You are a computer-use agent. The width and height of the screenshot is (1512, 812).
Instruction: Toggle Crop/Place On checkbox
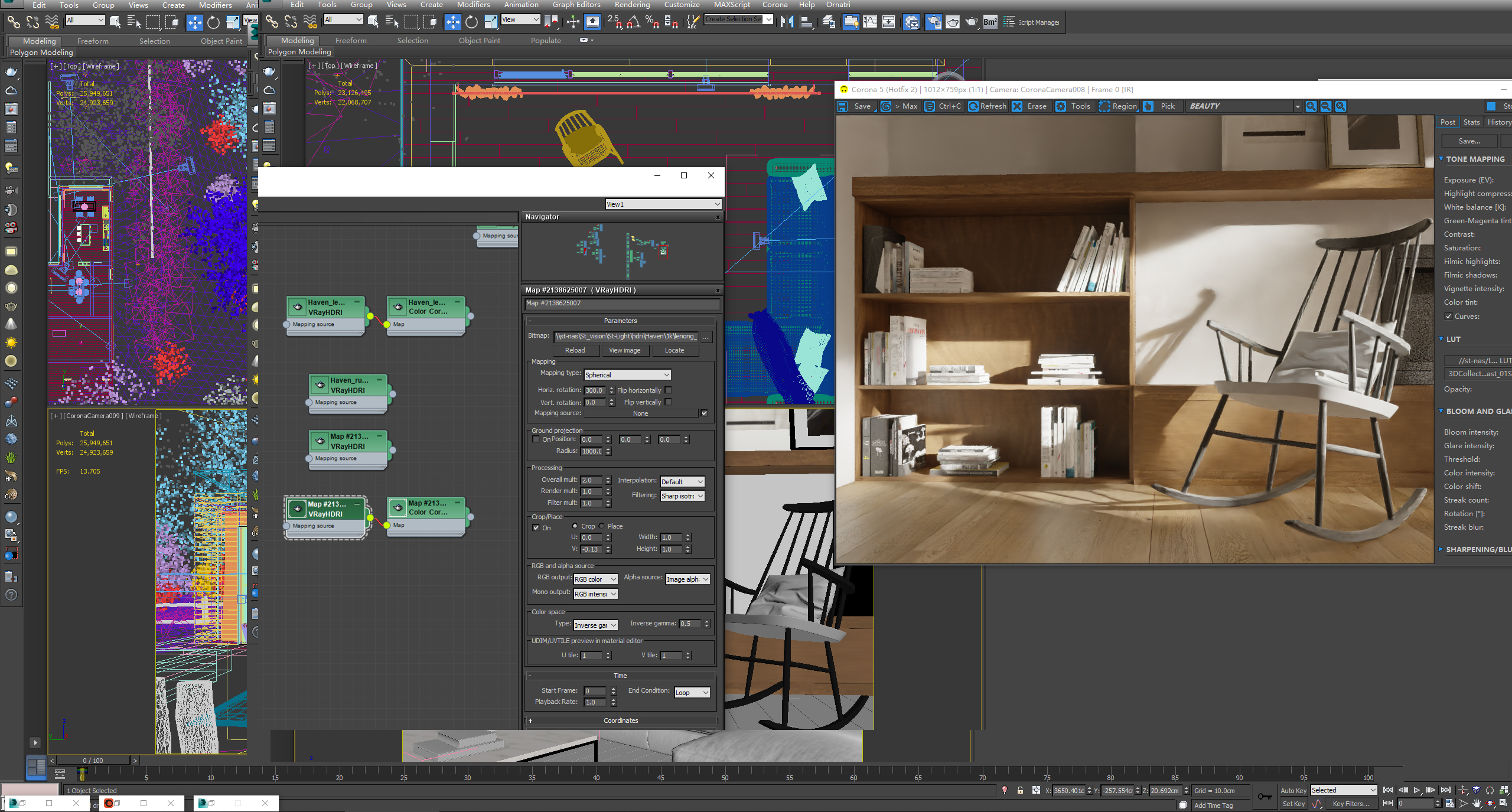[536, 528]
